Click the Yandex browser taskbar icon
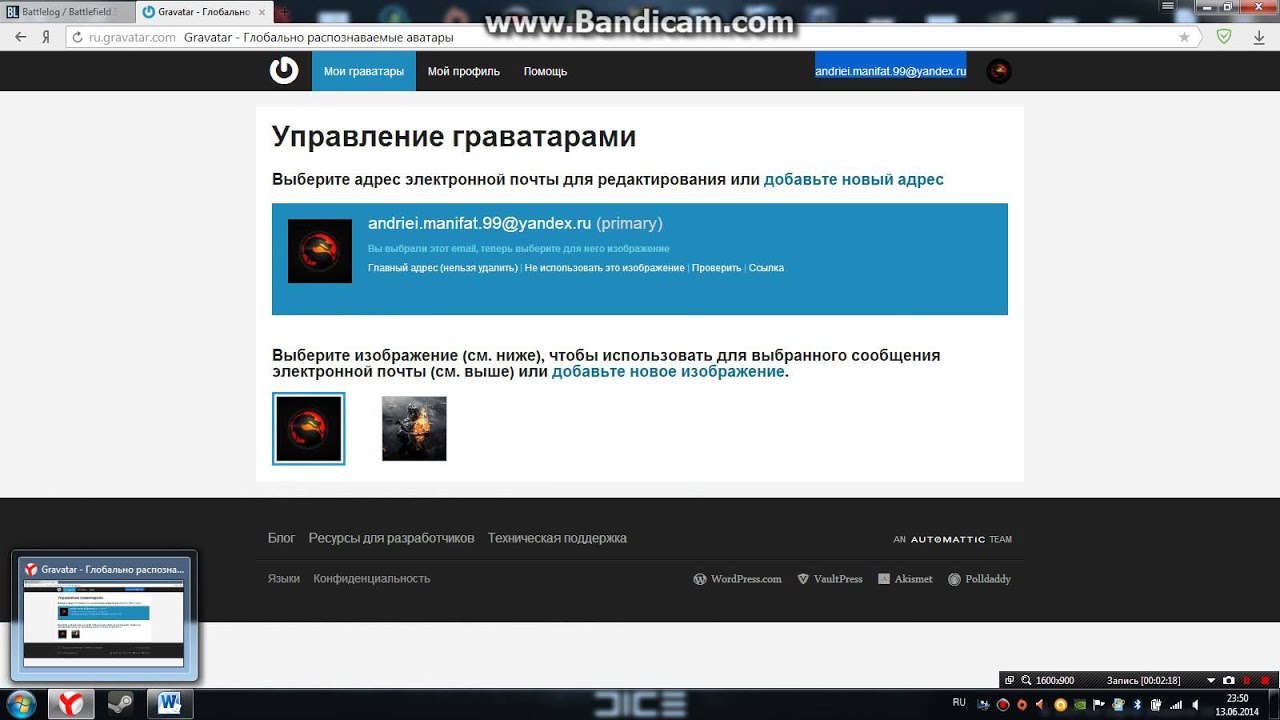The width and height of the screenshot is (1280, 720). click(x=71, y=703)
